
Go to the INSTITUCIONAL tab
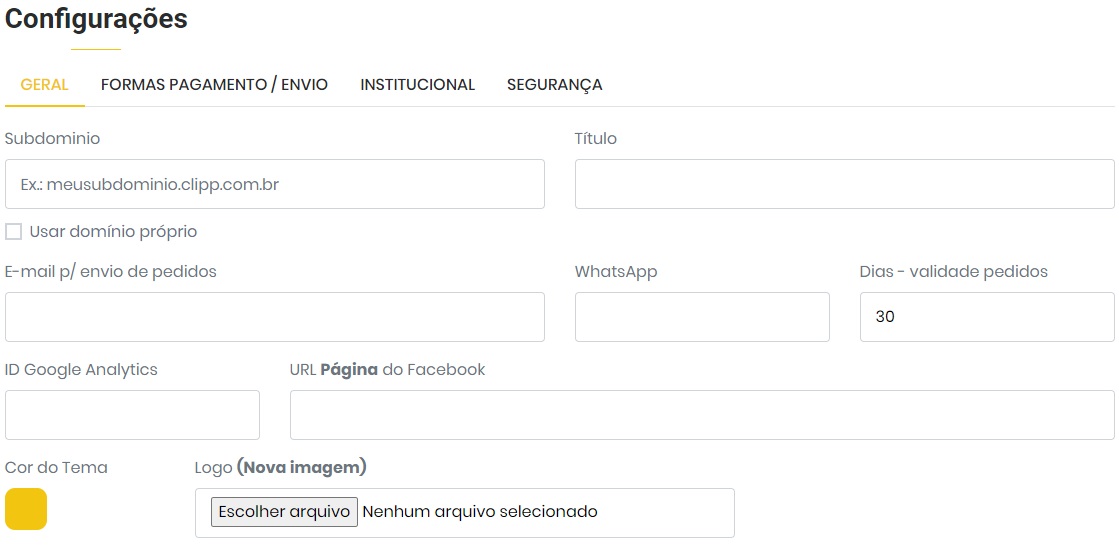coord(417,85)
